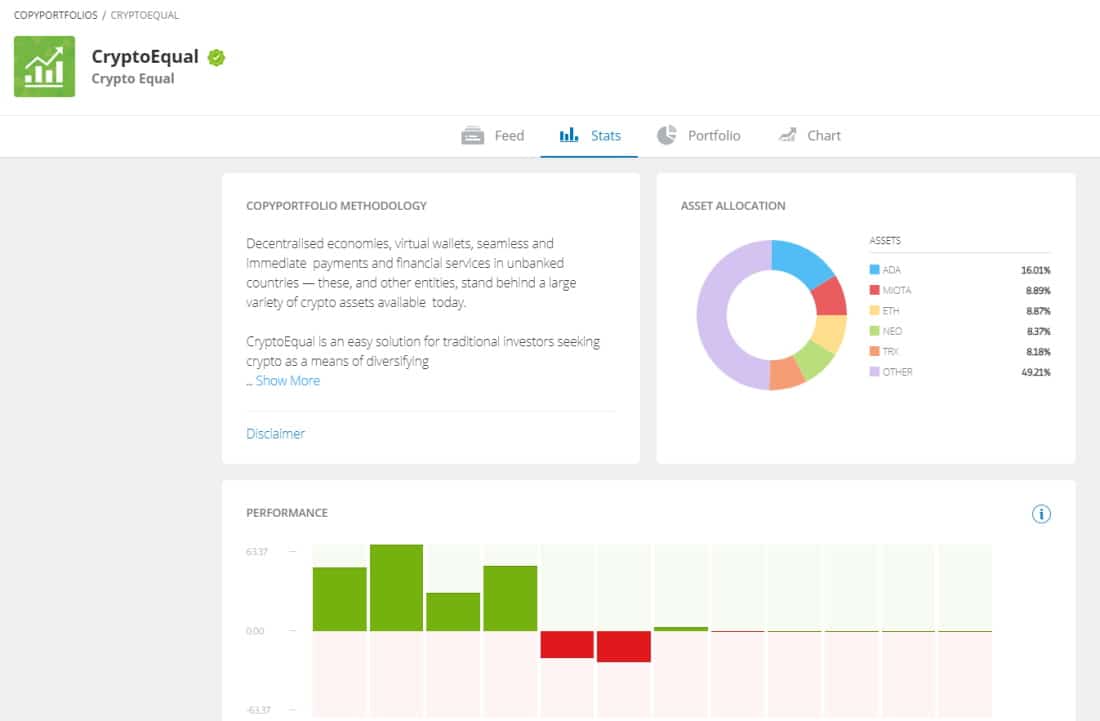Click the yellow ETH donut segment
The width and height of the screenshot is (1100, 721).
[831, 332]
